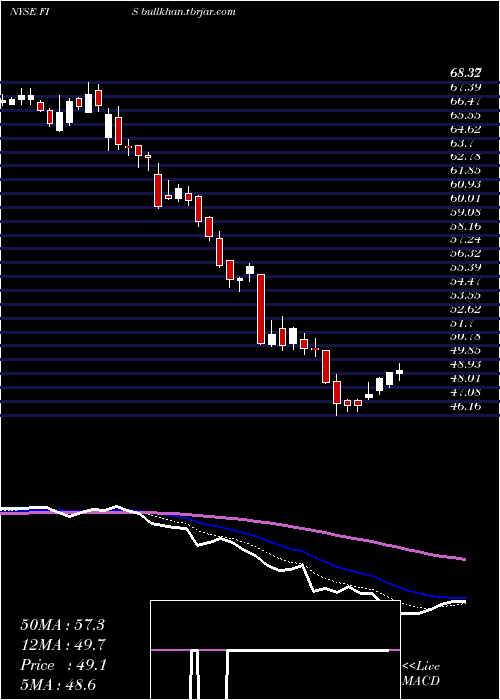Select the 55.39 price level

(465, 267)
